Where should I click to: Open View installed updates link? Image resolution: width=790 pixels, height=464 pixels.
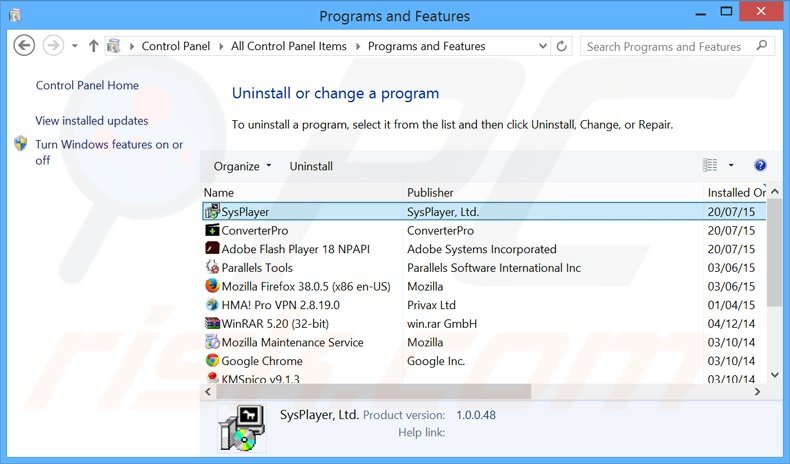pyautogui.click(x=92, y=120)
